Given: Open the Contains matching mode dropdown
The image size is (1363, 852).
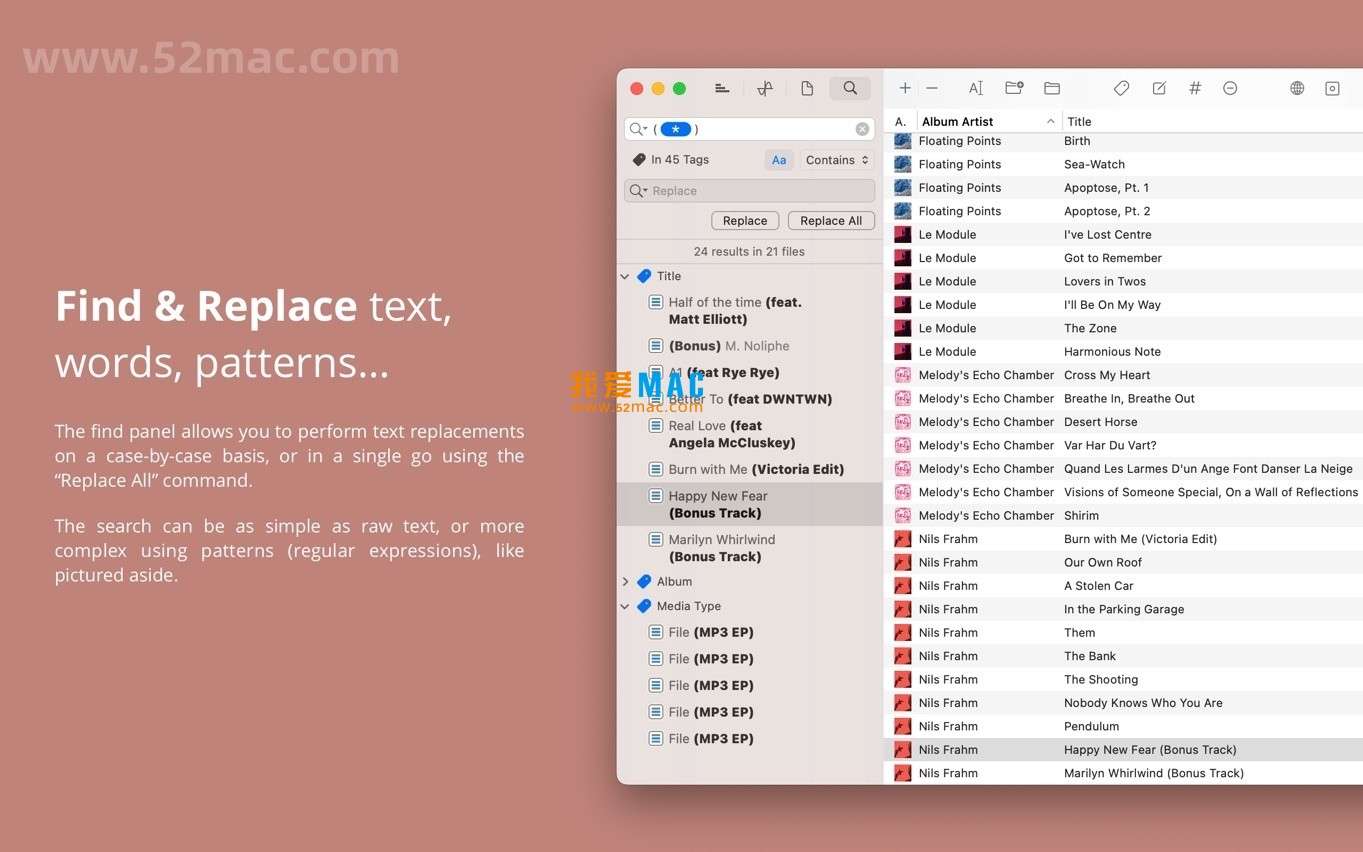Looking at the screenshot, I should point(836,159).
